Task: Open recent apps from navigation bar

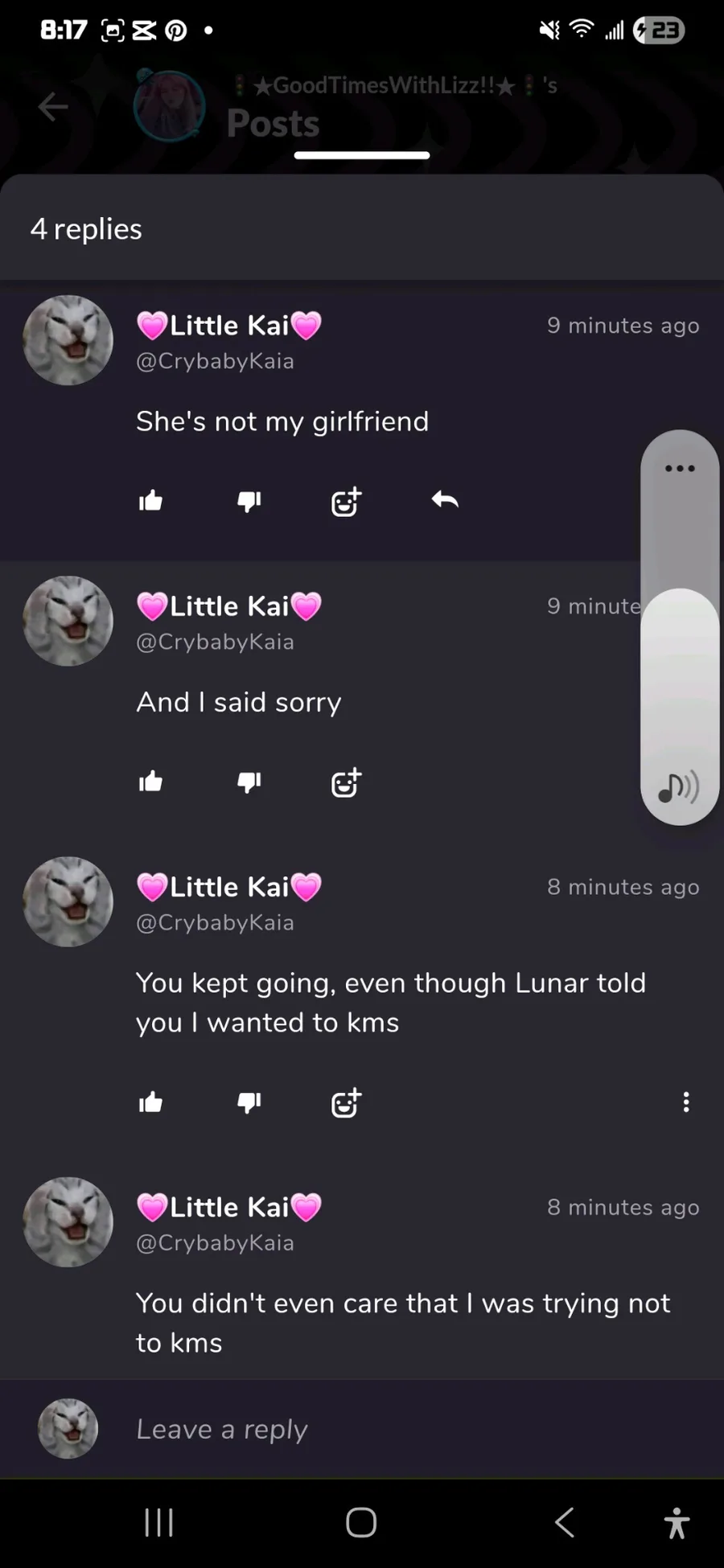Action: 158,1522
